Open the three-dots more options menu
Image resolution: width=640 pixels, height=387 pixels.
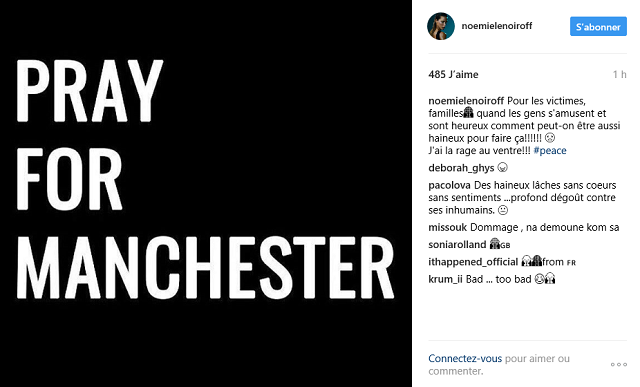point(619,365)
